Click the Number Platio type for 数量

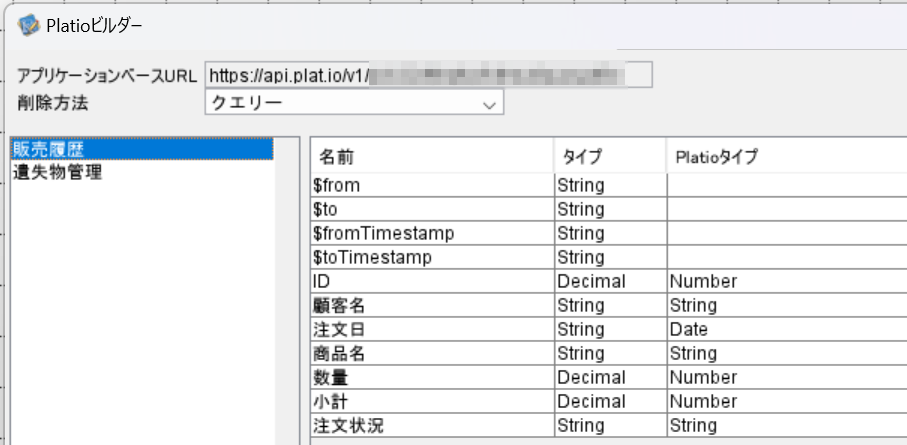(x=787, y=378)
